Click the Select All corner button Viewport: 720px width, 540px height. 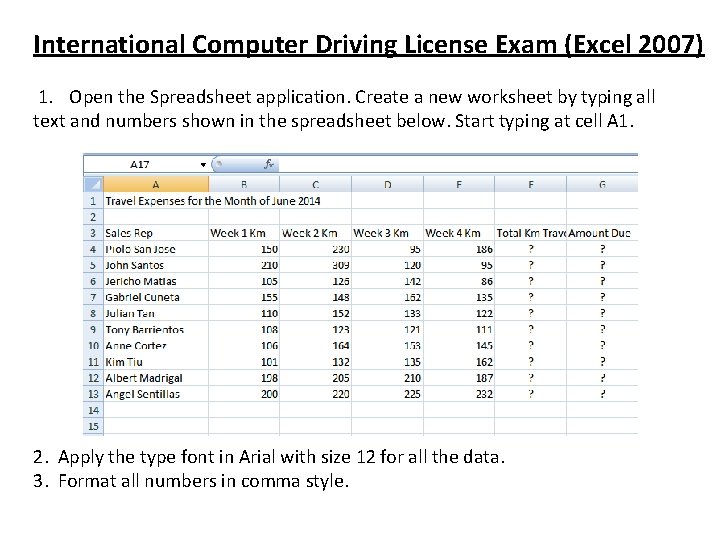point(93,185)
